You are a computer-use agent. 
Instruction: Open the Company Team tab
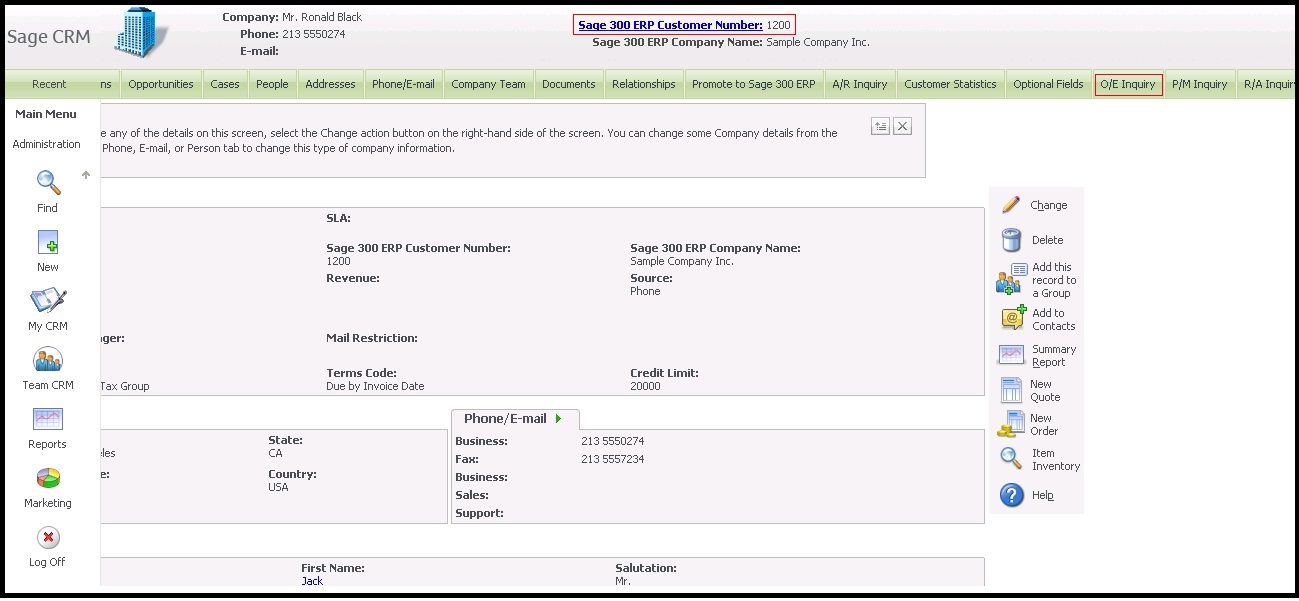click(x=488, y=84)
